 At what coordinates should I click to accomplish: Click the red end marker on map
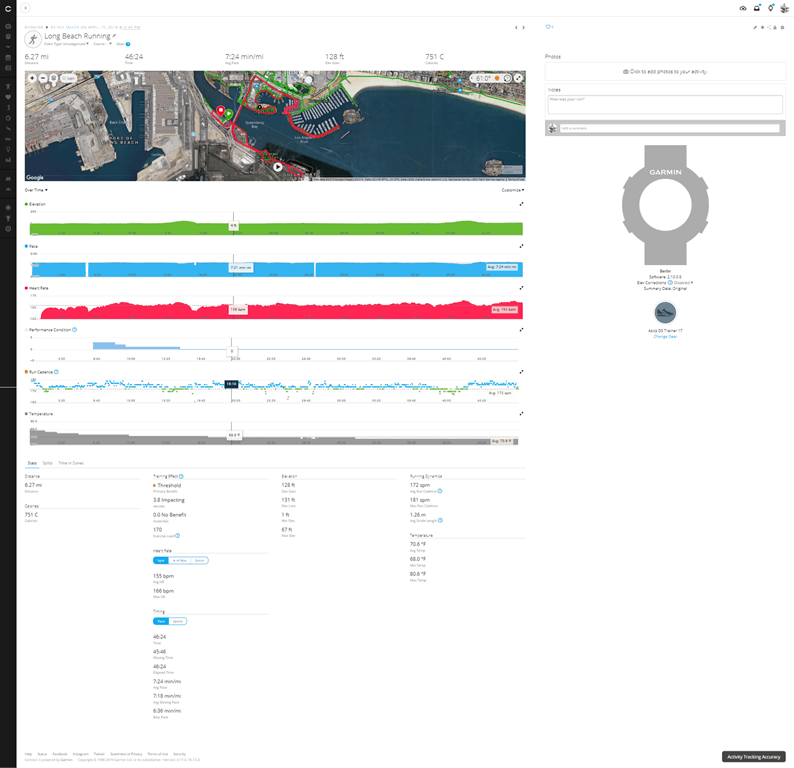221,111
